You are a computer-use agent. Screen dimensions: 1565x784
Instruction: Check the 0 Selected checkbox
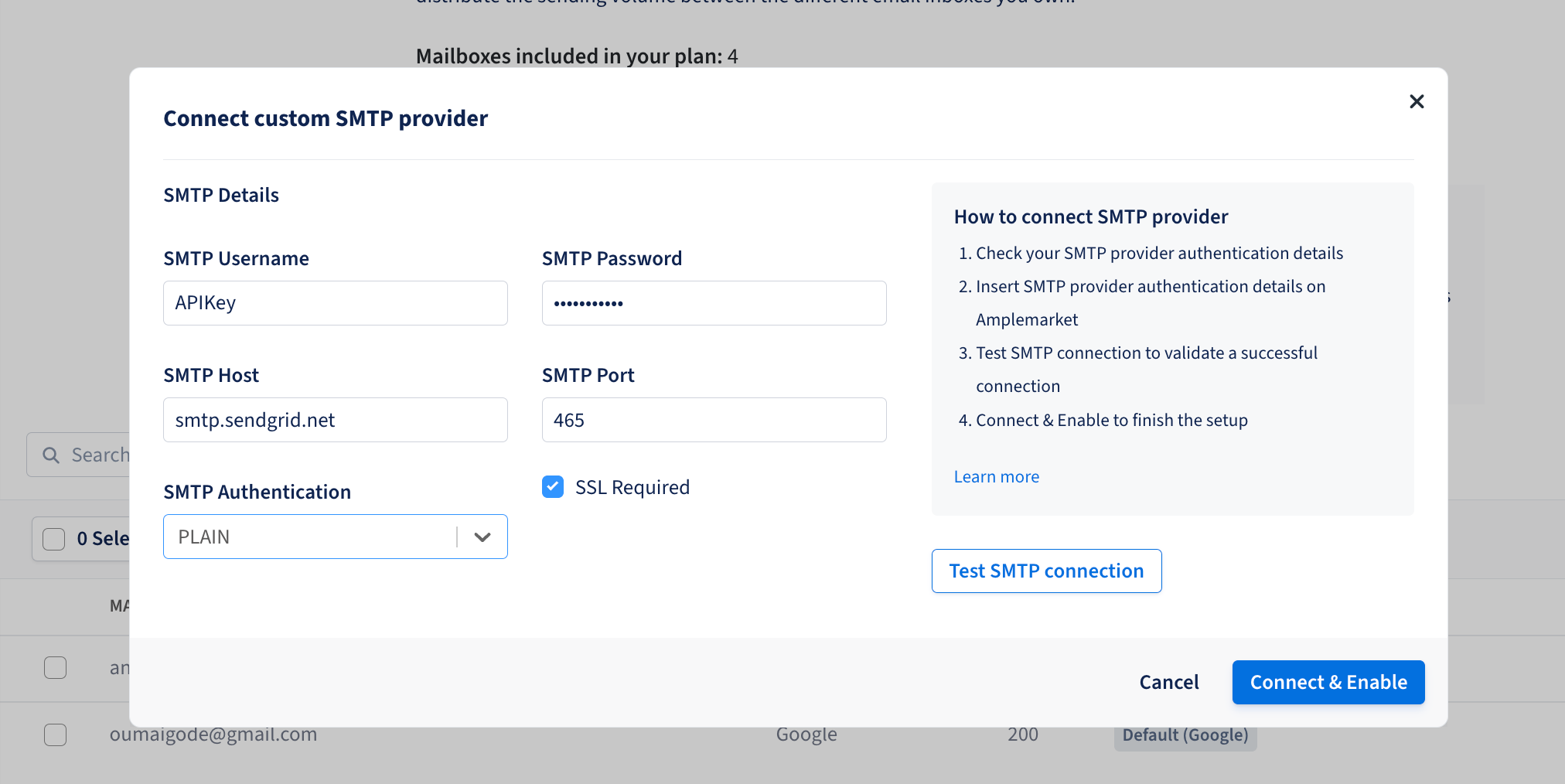tap(54, 539)
